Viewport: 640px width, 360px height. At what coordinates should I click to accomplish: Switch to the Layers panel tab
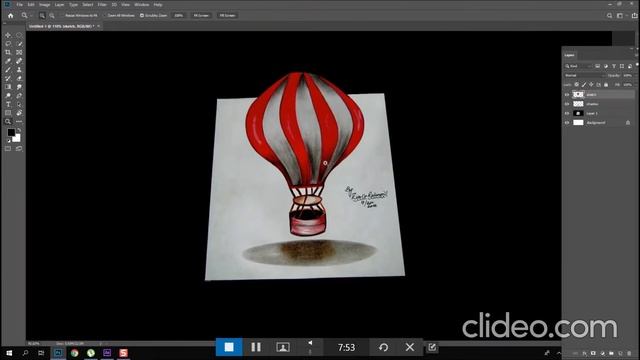[x=569, y=55]
